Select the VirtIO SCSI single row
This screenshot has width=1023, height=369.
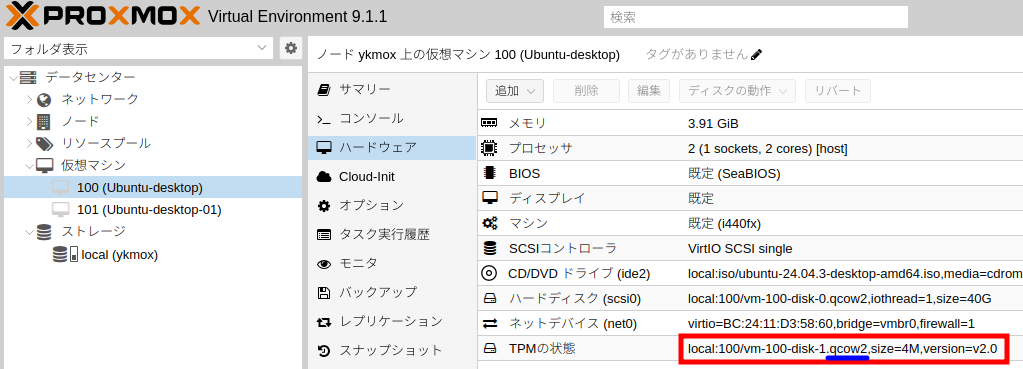click(750, 248)
